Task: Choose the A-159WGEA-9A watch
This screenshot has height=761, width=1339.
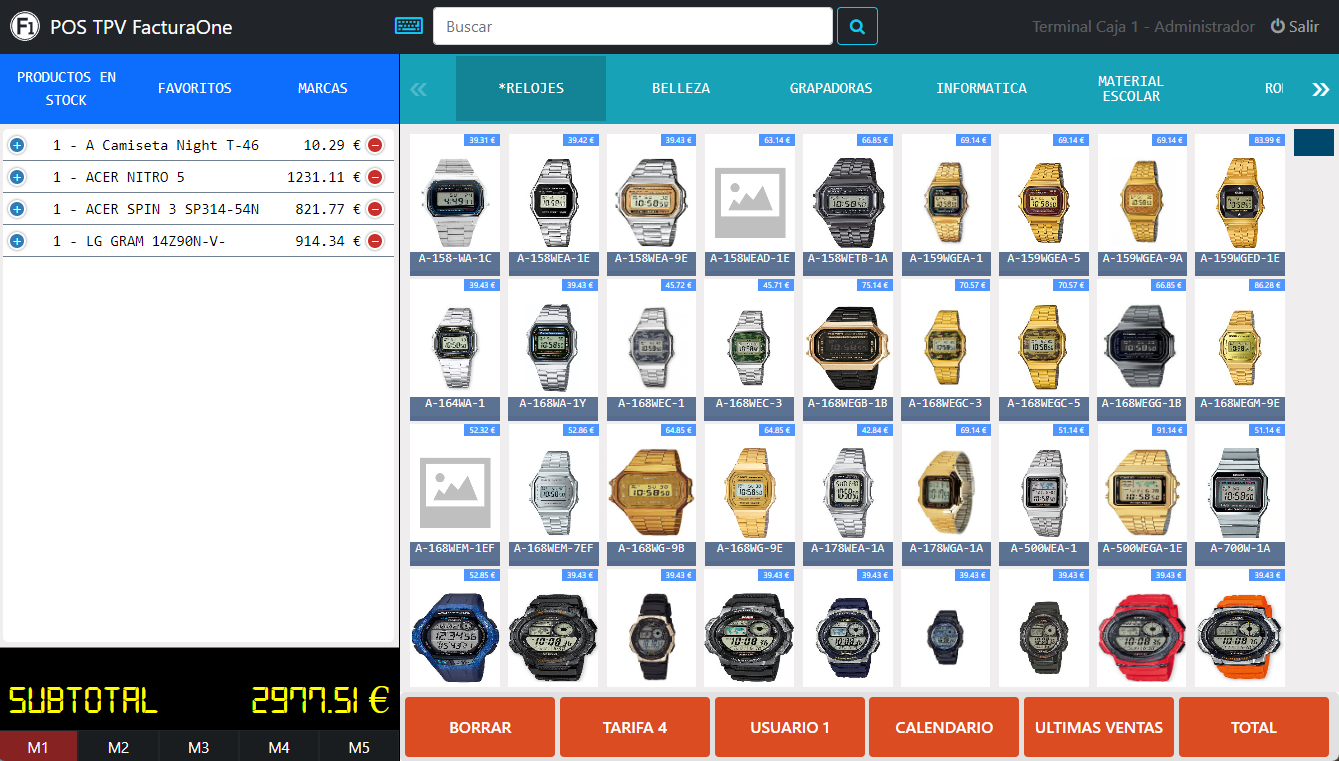Action: click(x=1142, y=205)
